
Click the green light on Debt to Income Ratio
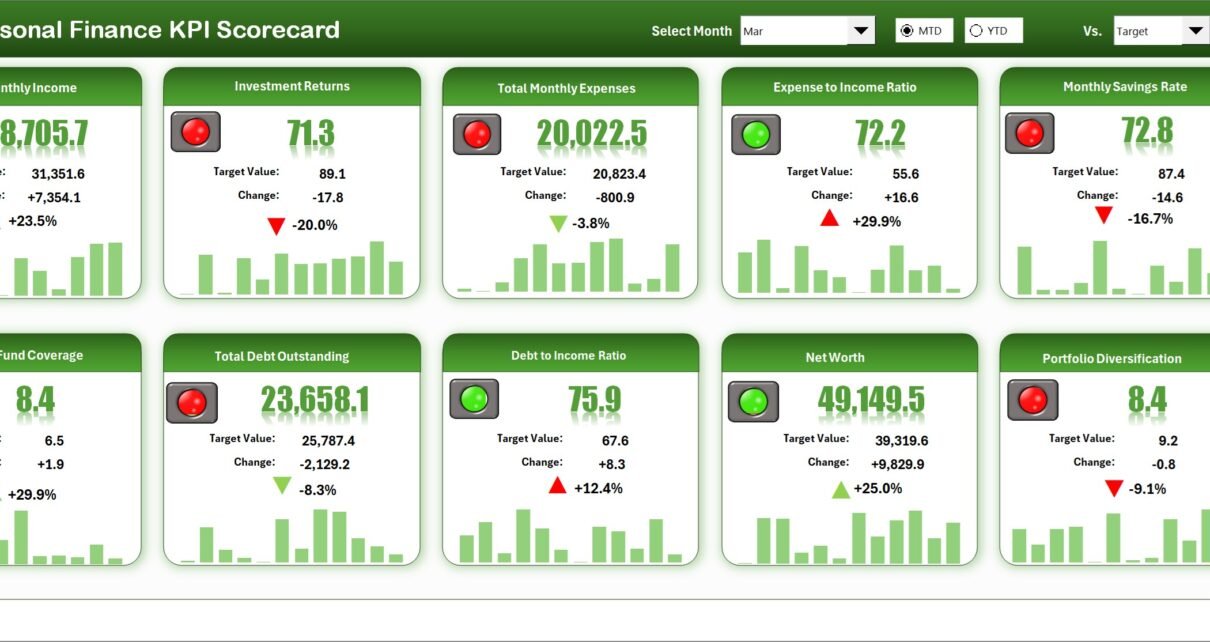473,399
